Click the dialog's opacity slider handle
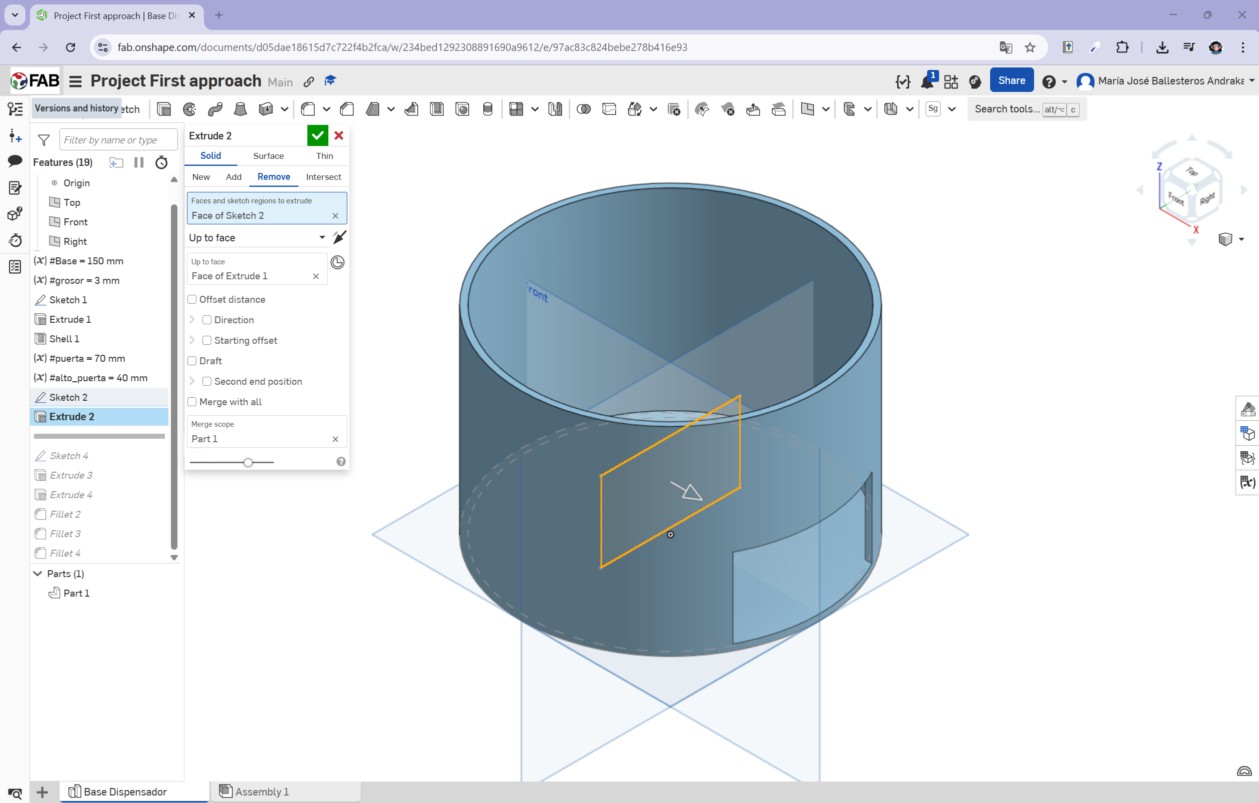1259x803 pixels. tap(248, 462)
